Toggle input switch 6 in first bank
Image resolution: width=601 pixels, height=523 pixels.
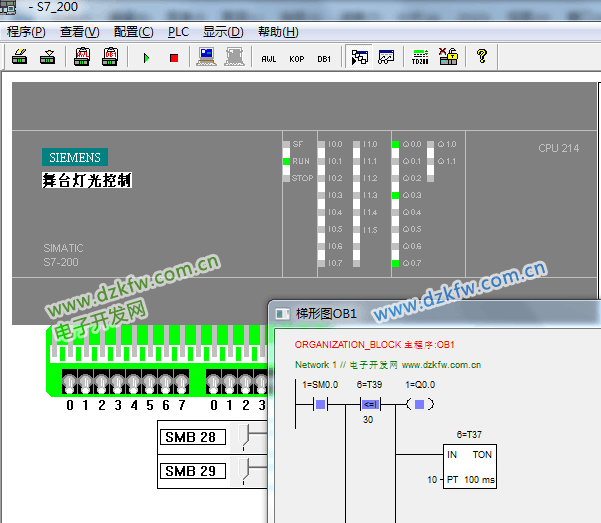[x=166, y=382]
